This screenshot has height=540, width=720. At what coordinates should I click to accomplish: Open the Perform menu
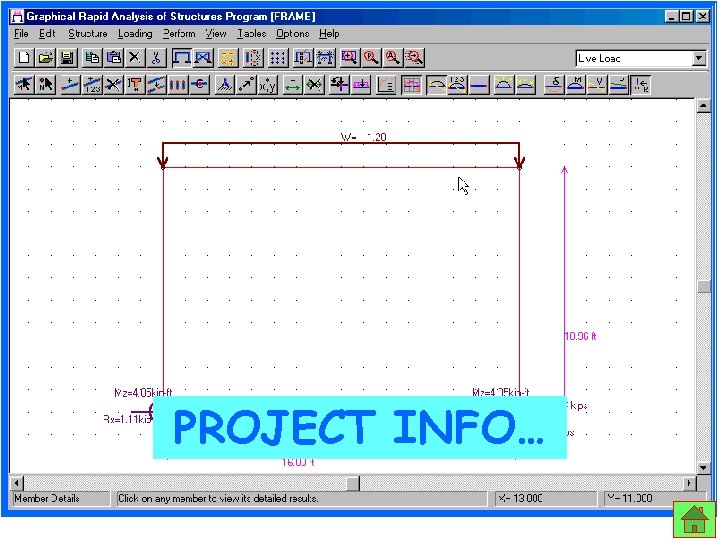[x=179, y=34]
